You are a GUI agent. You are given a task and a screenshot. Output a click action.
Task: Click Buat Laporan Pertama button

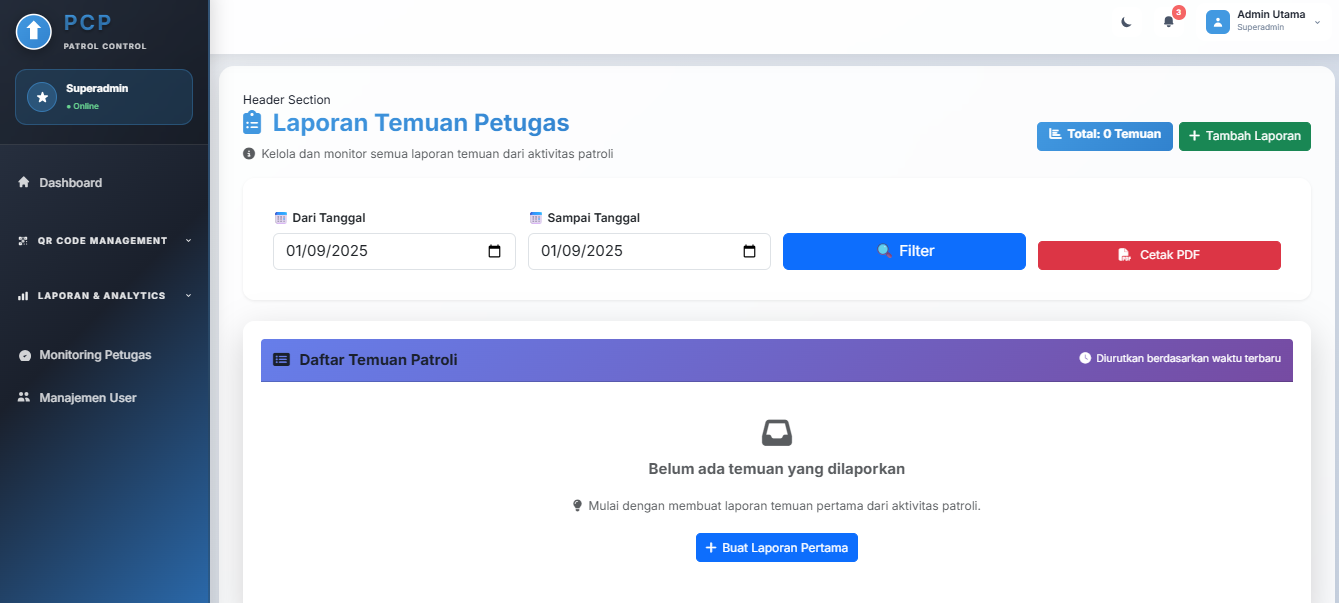(777, 548)
